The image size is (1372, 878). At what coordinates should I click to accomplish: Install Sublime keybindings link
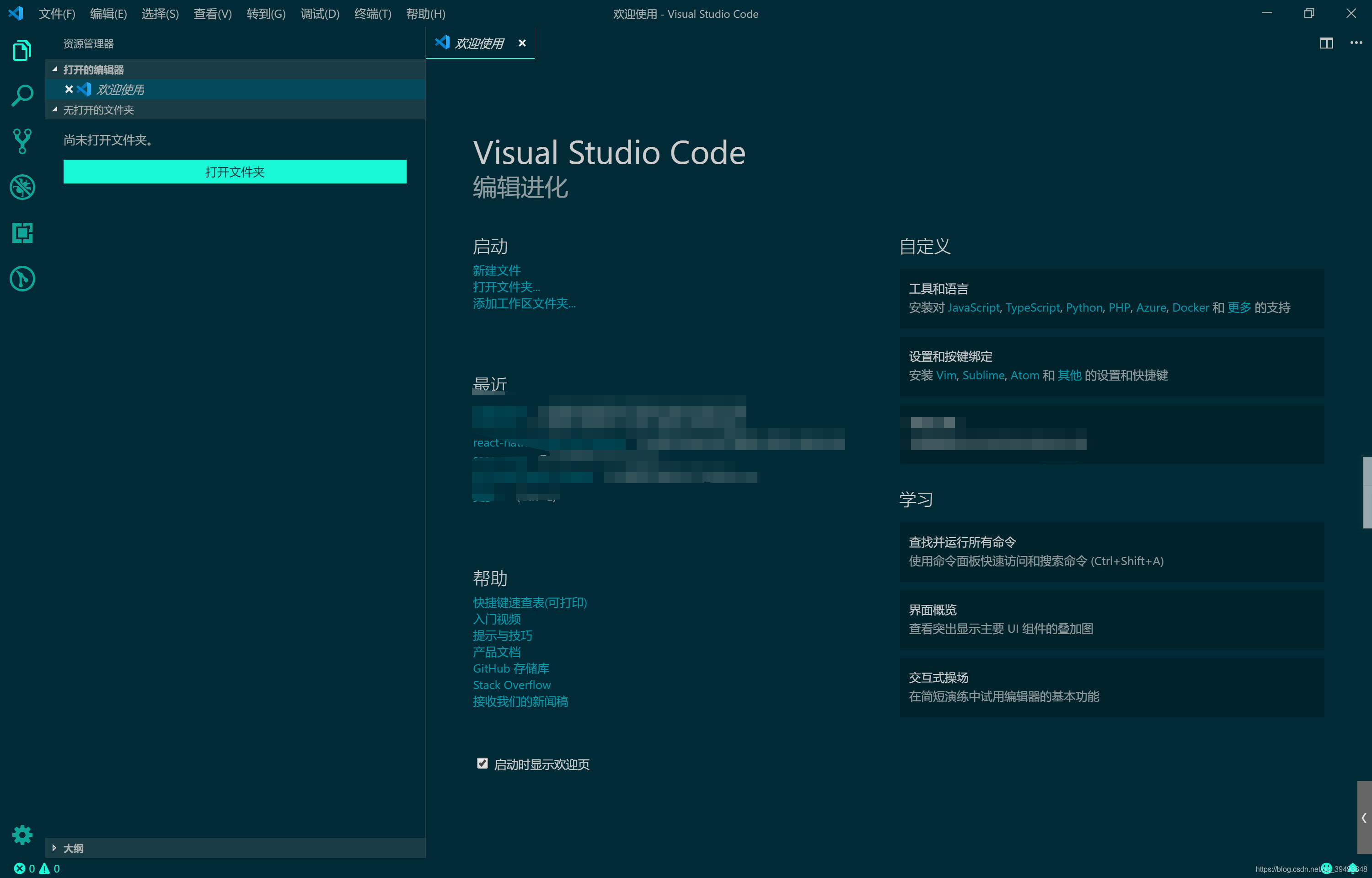click(x=983, y=376)
